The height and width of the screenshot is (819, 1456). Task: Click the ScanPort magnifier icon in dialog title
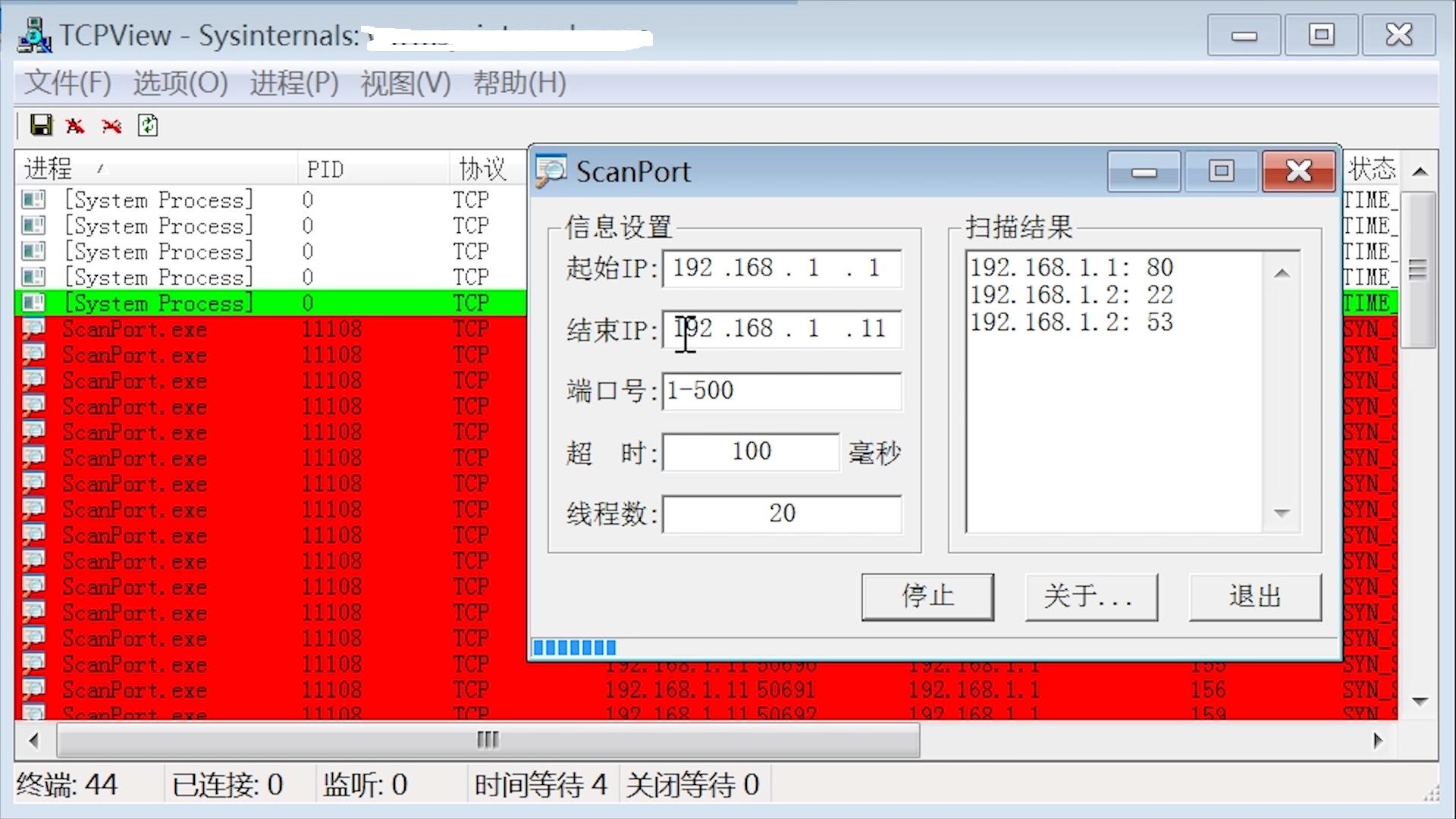[551, 171]
